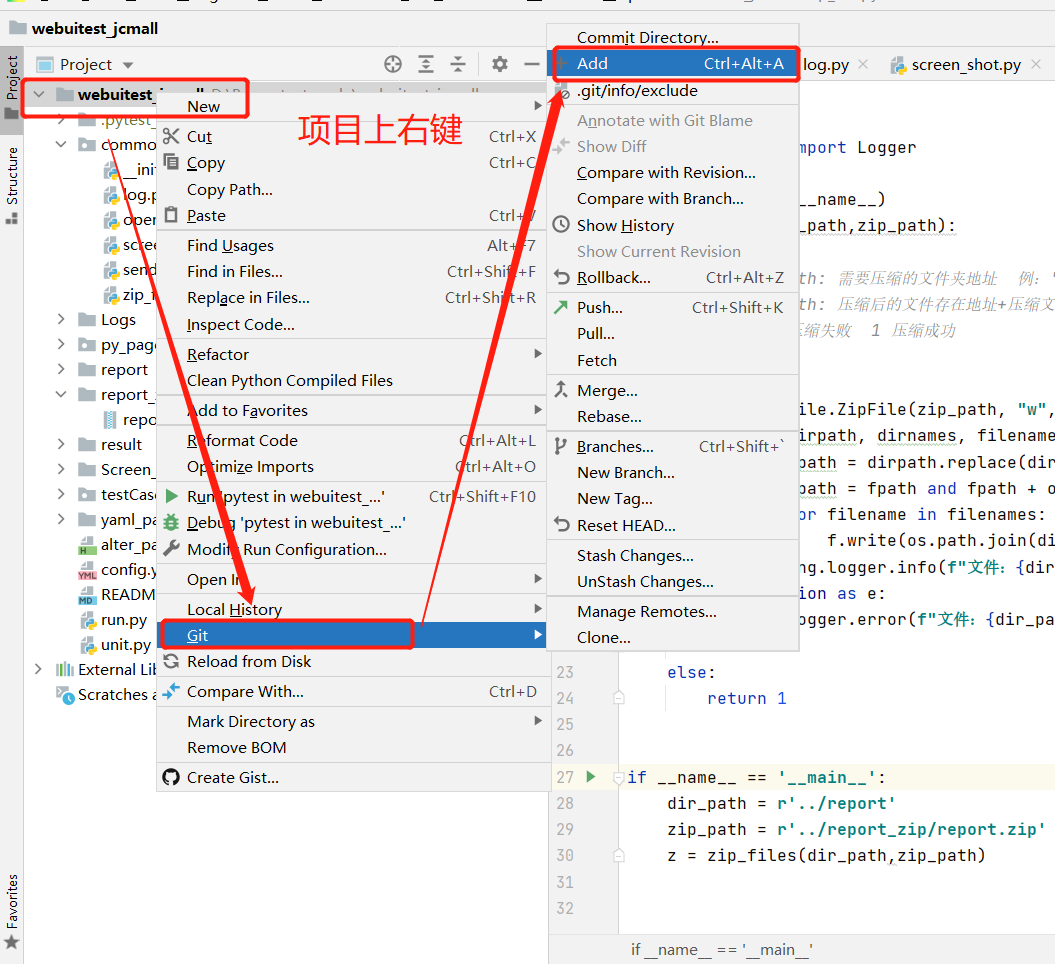
Task: Open the Project view dropdown
Action: point(128,65)
